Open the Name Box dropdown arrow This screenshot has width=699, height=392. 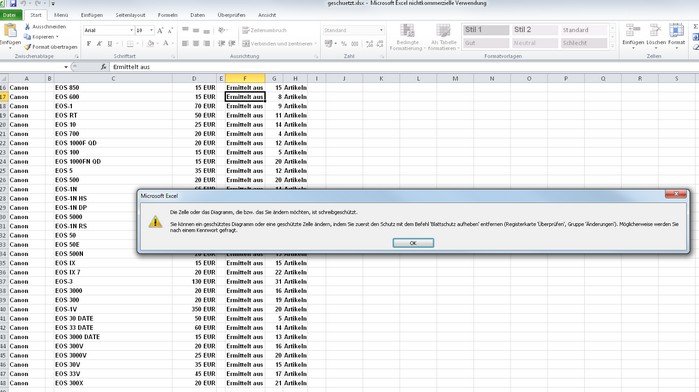(x=66, y=67)
